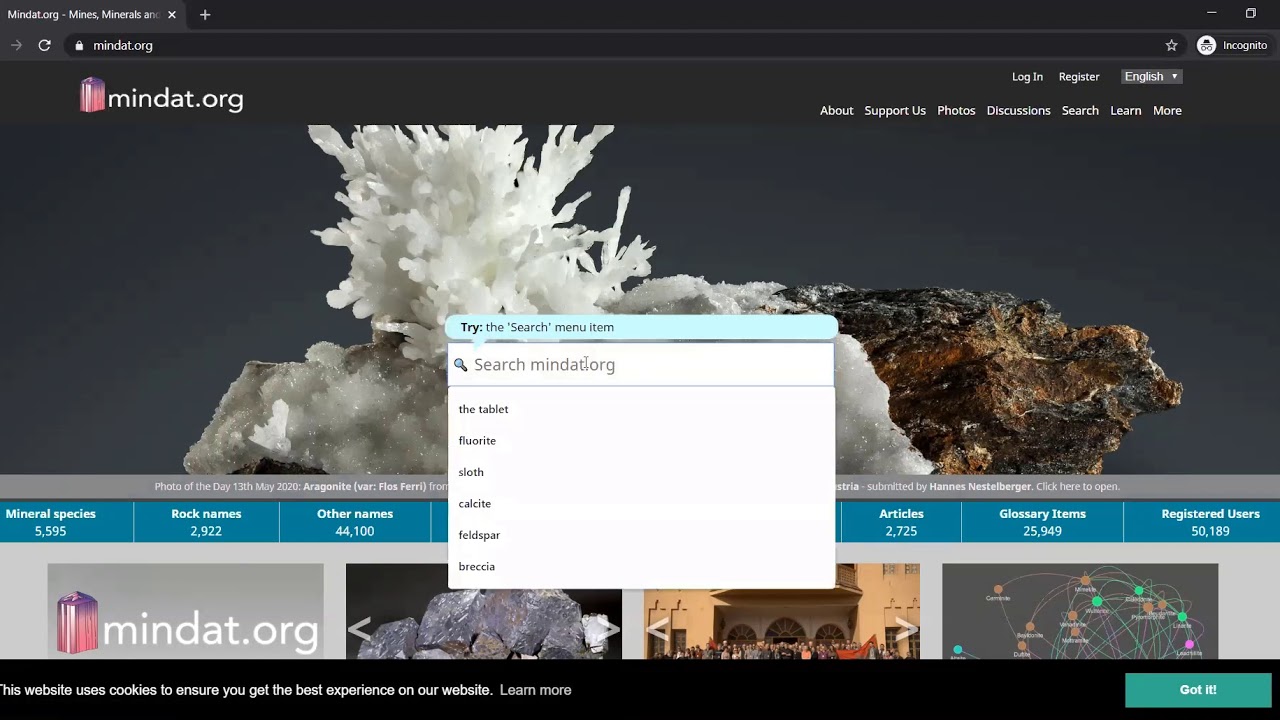This screenshot has width=1280, height=720.
Task: Open the More menu
Action: [1167, 110]
